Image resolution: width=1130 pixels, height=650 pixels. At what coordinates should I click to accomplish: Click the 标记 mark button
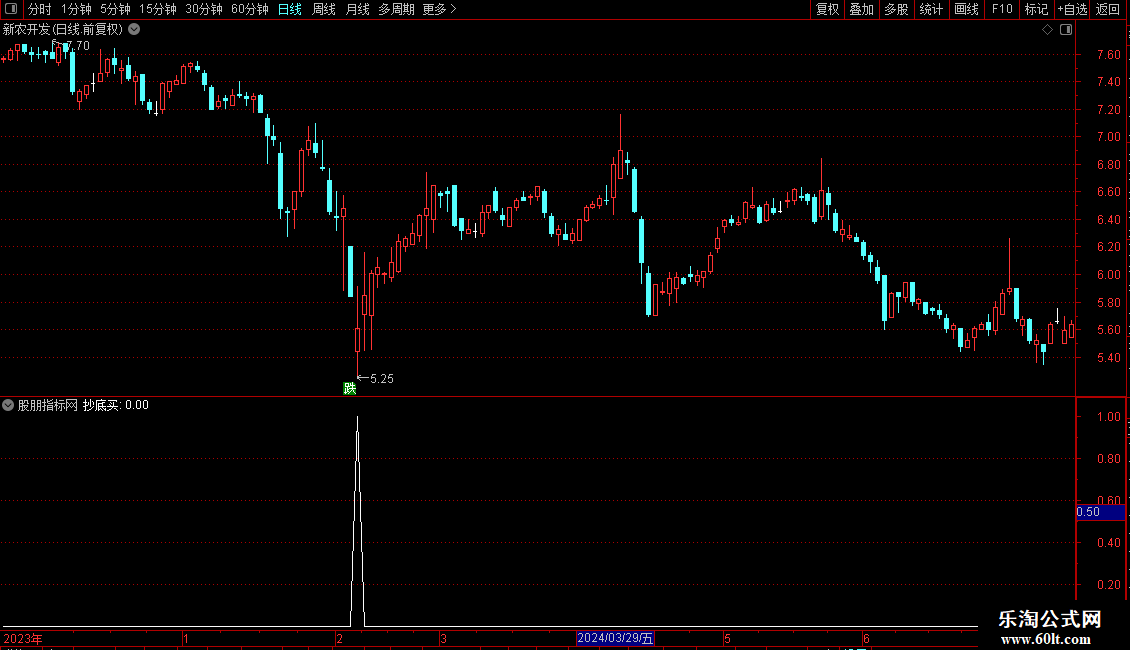1036,9
